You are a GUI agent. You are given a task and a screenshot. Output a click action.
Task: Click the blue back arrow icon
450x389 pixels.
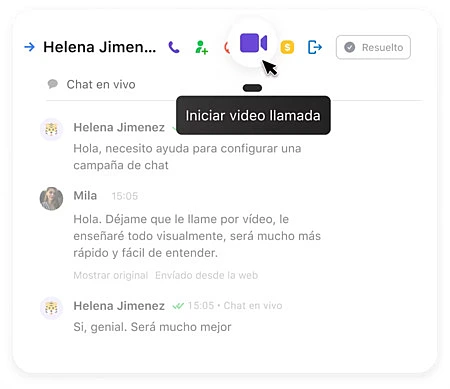click(30, 47)
